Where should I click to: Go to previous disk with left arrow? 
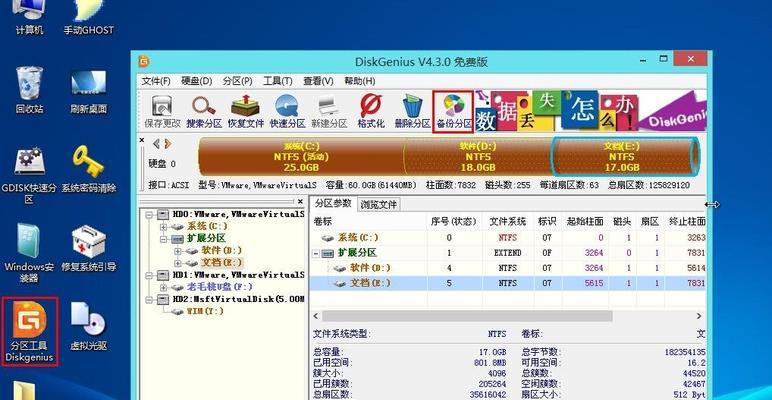(157, 144)
